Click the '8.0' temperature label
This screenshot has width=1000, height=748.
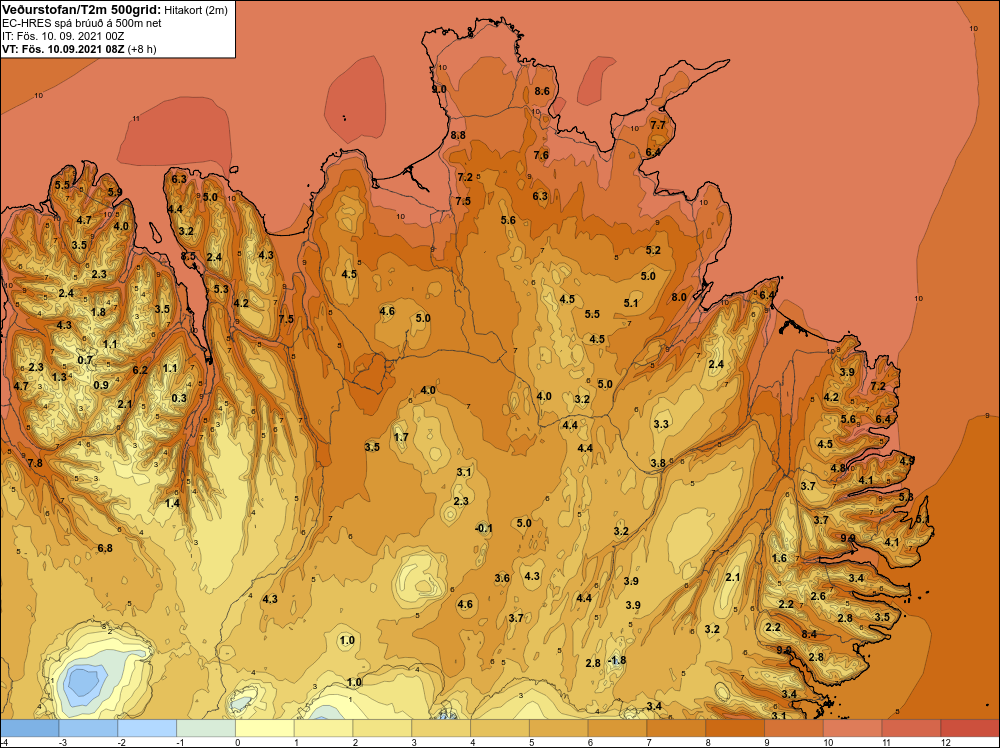click(x=679, y=297)
